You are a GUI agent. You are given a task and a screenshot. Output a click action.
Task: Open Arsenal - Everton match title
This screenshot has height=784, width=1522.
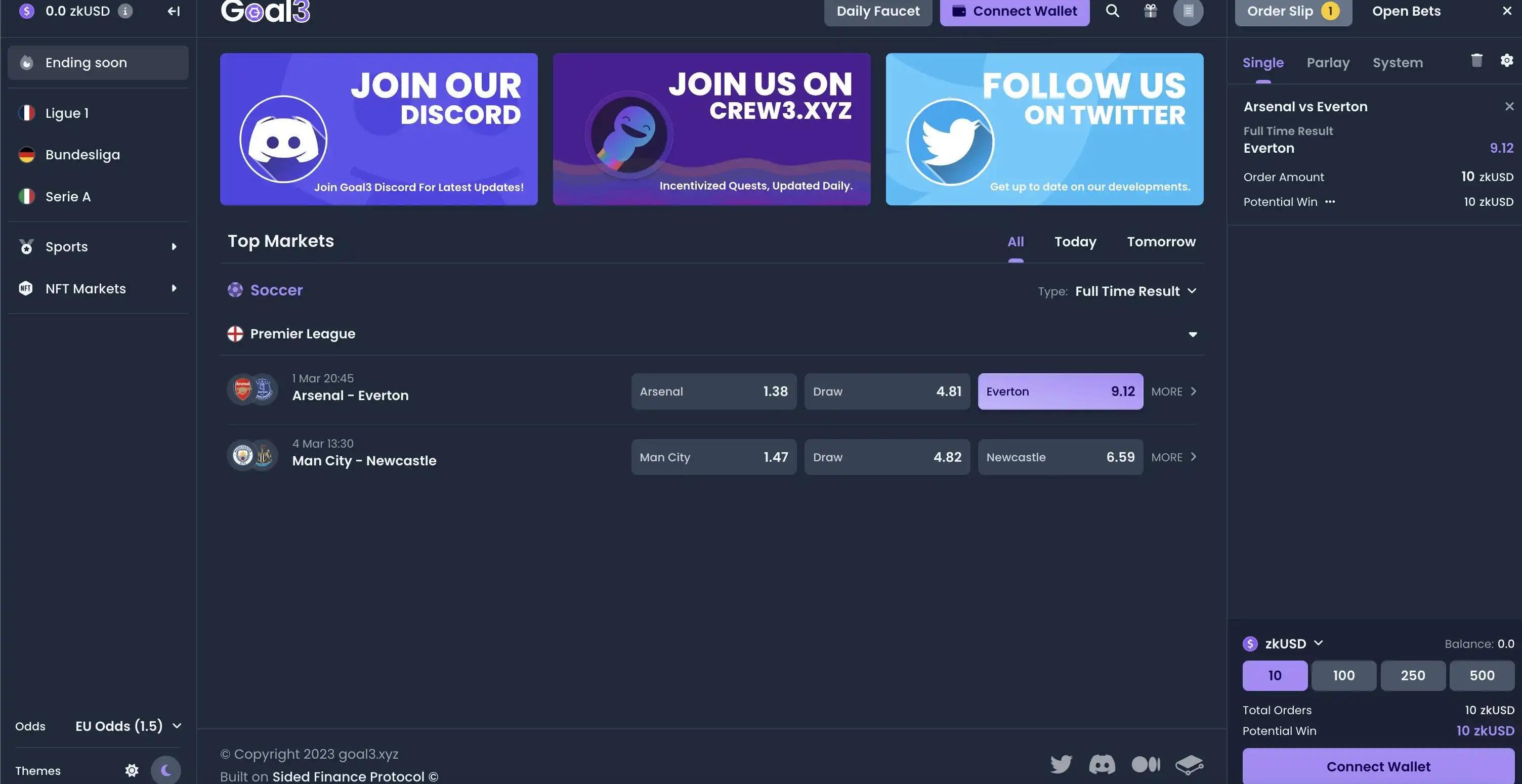[350, 395]
